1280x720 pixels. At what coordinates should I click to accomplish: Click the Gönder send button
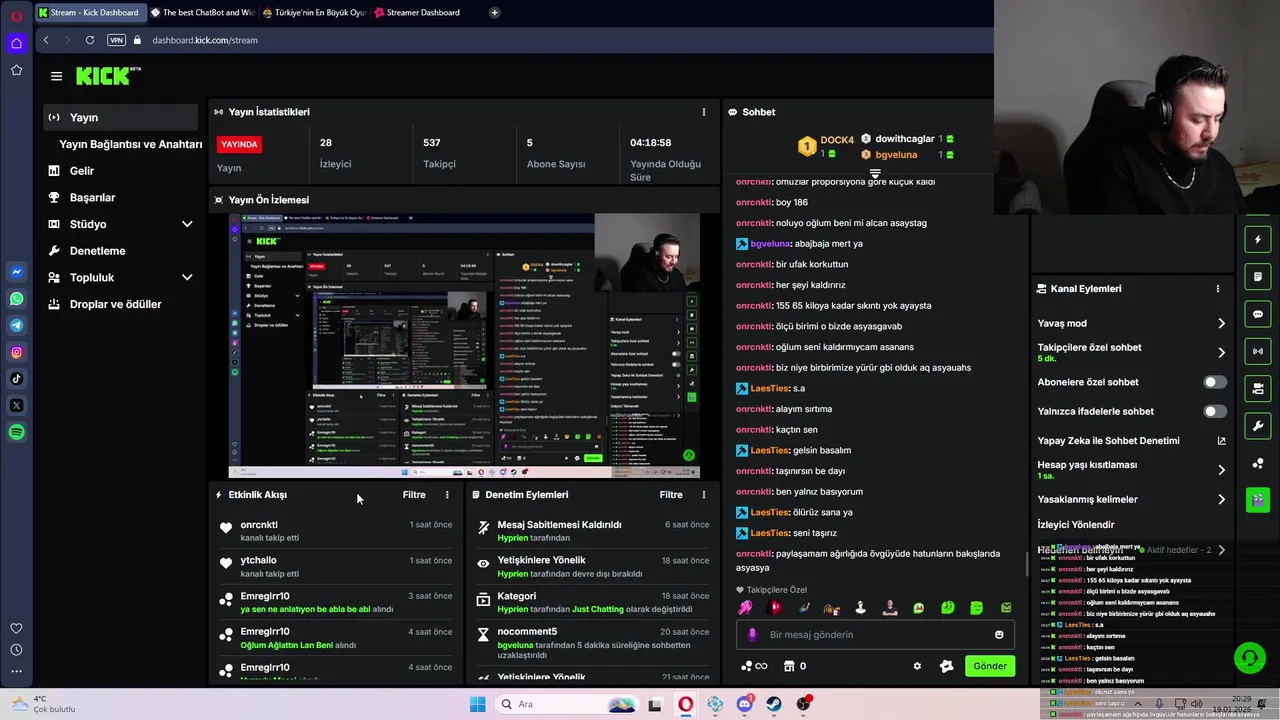990,666
